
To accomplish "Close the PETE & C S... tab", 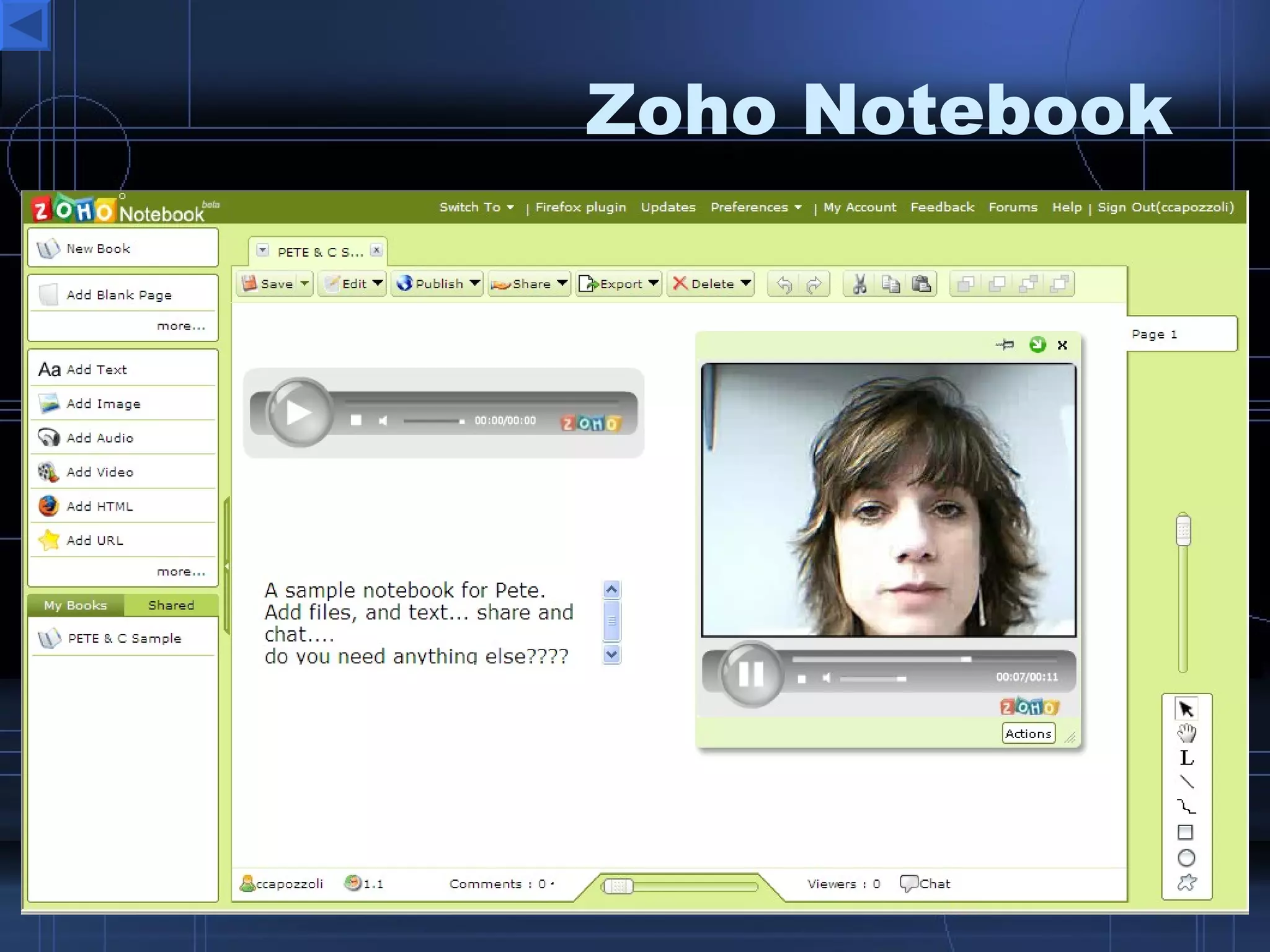I will click(376, 250).
